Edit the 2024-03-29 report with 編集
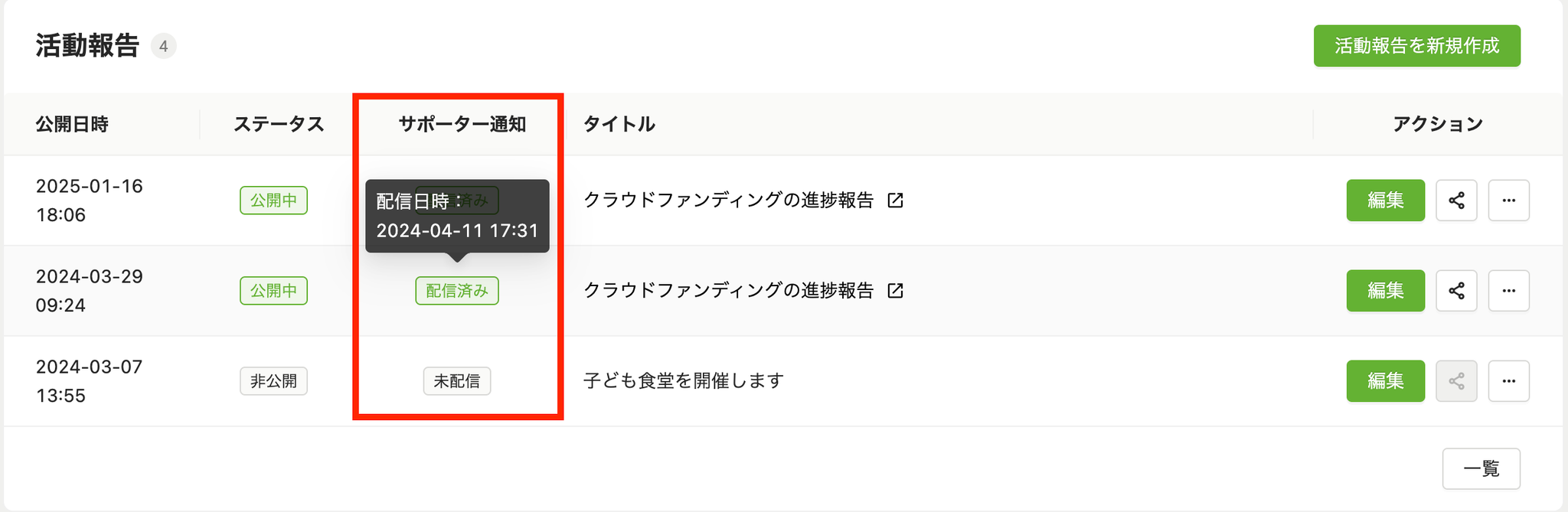 1385,291
